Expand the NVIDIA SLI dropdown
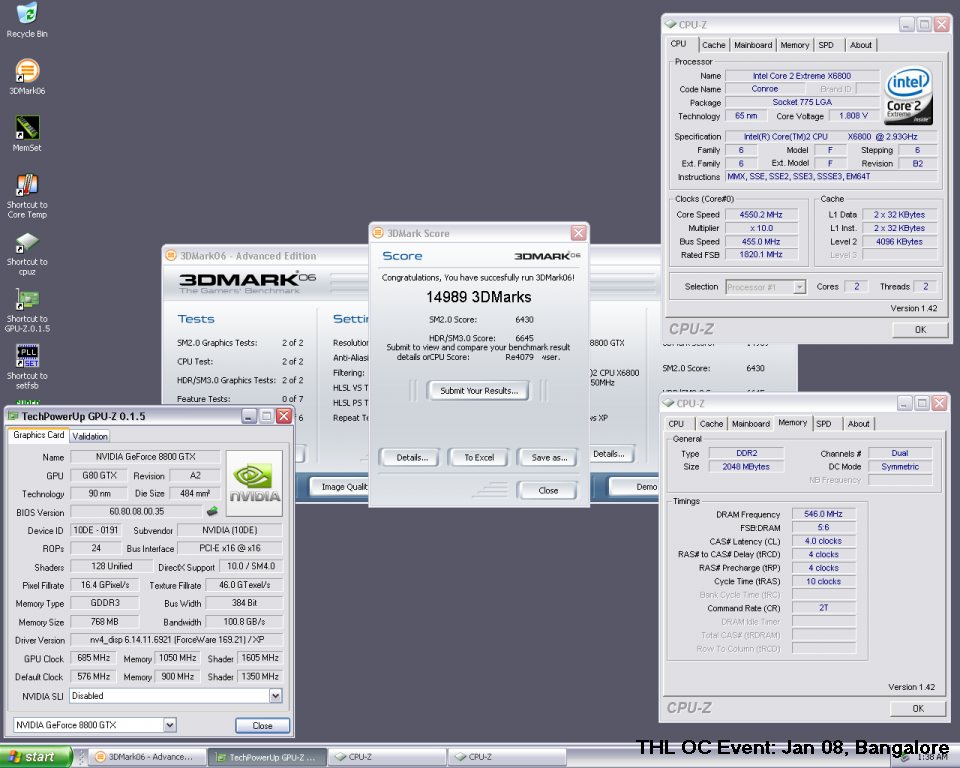Screen dimensions: 960x768 click(275, 696)
